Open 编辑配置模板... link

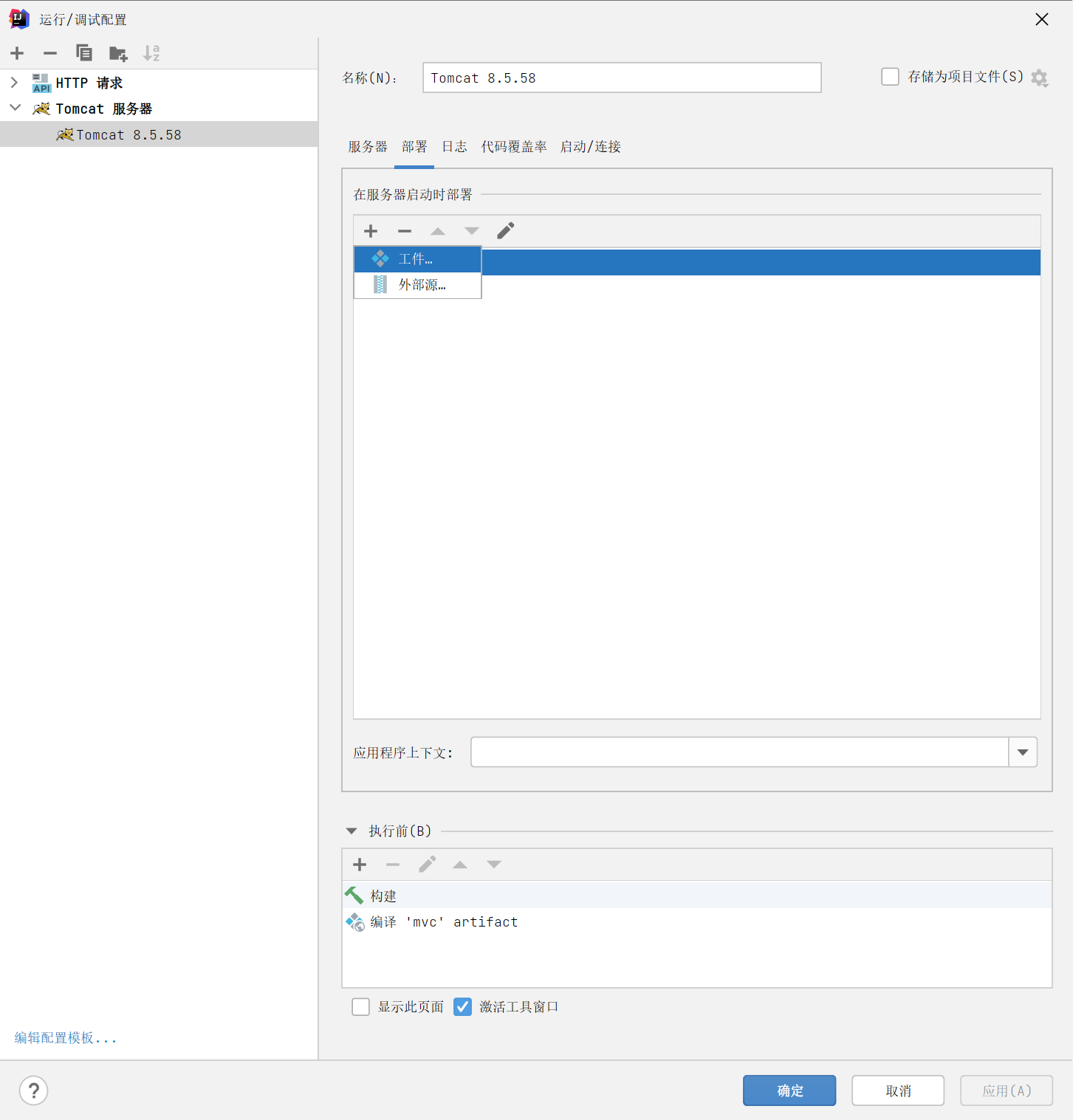click(x=66, y=1038)
